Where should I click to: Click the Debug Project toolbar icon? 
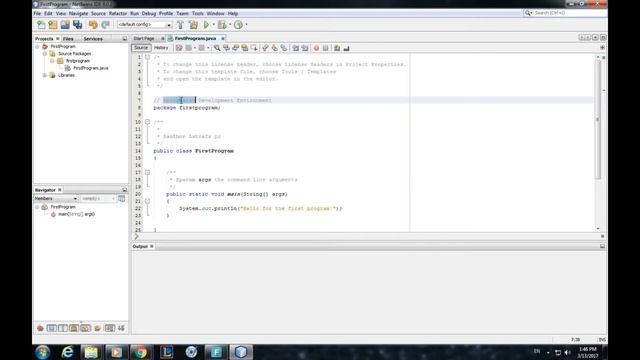pos(222,24)
